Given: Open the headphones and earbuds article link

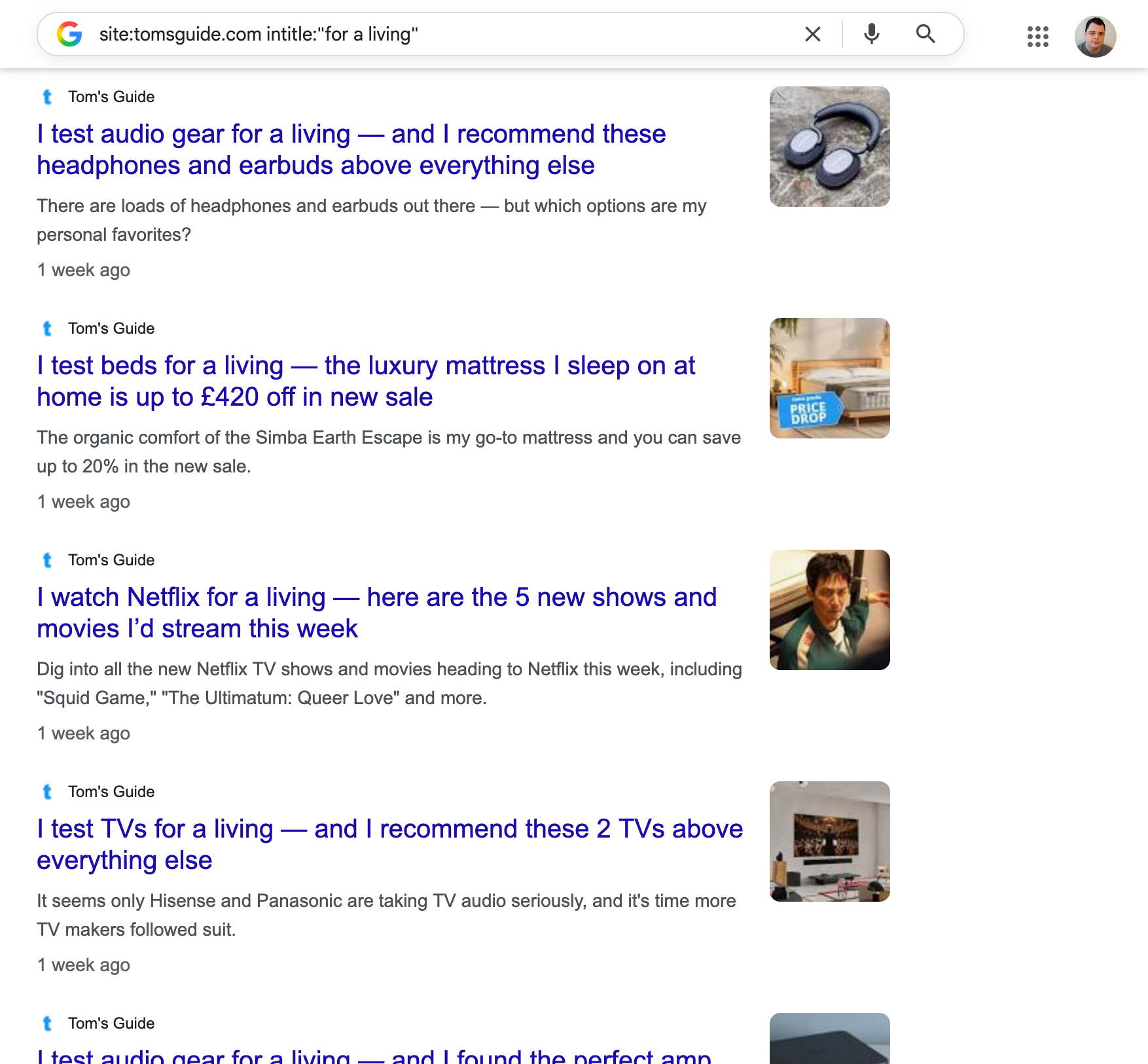Looking at the screenshot, I should click(351, 150).
